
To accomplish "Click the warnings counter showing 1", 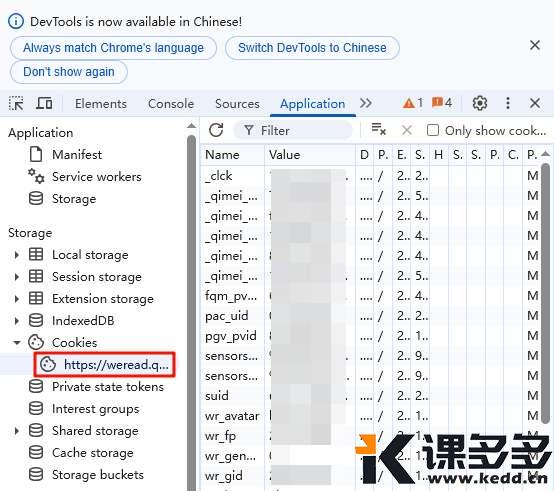I will pos(413,103).
